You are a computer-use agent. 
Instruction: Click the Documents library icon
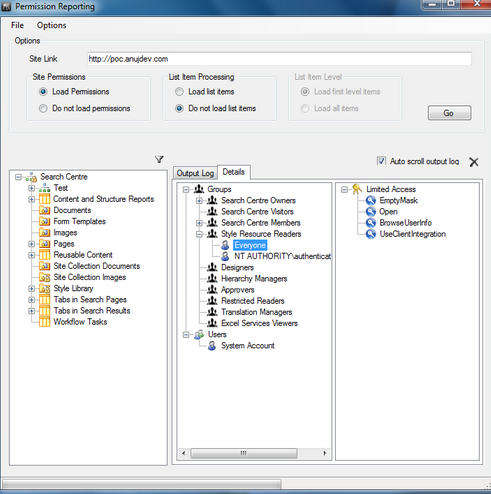coord(44,210)
